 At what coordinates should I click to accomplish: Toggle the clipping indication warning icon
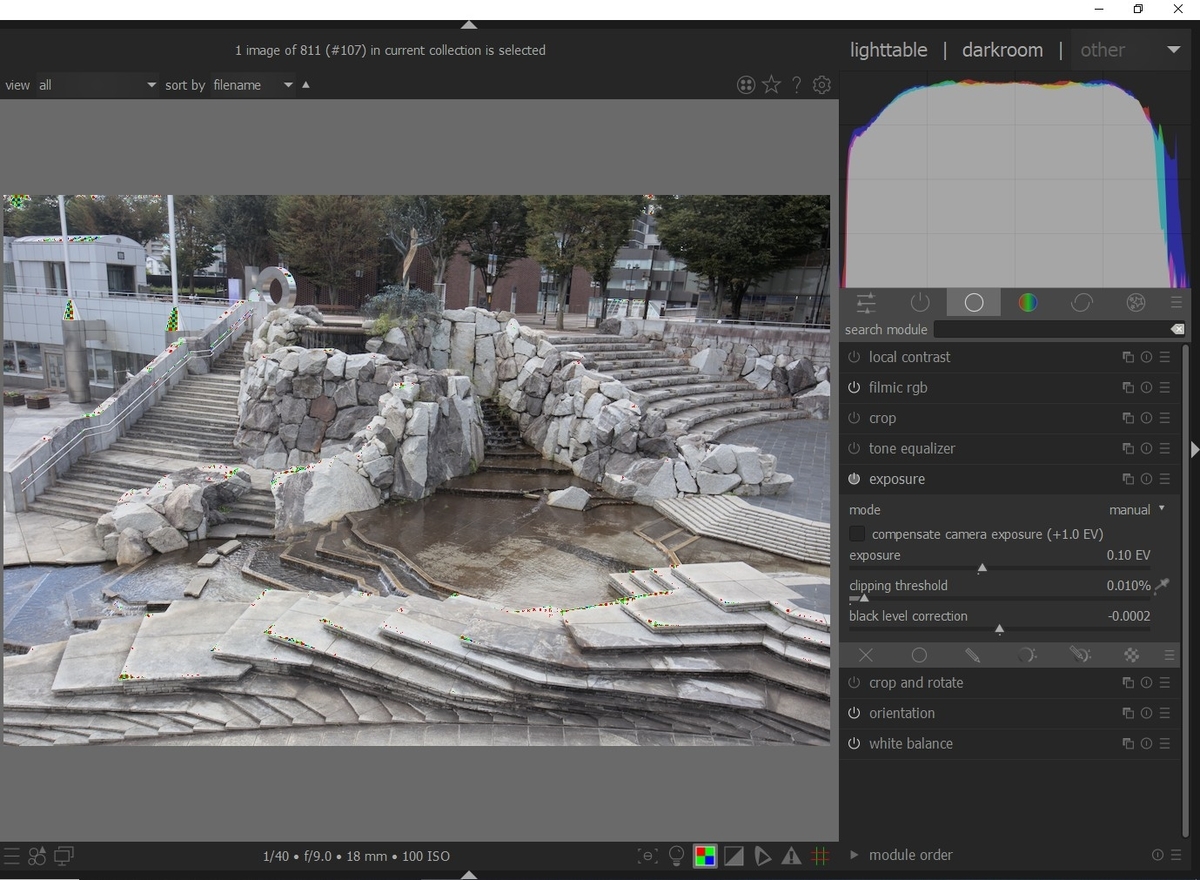[x=734, y=856]
